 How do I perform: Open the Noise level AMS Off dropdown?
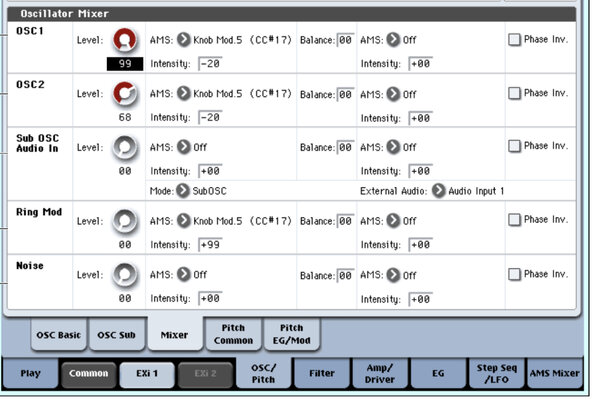pyautogui.click(x=184, y=274)
